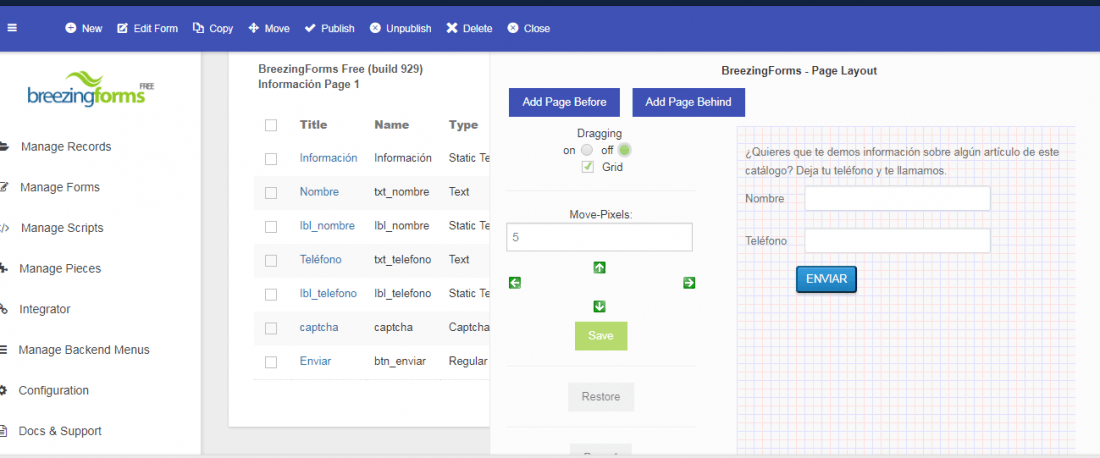
Task: Open Manage Forms in the sidebar
Action: (60, 187)
